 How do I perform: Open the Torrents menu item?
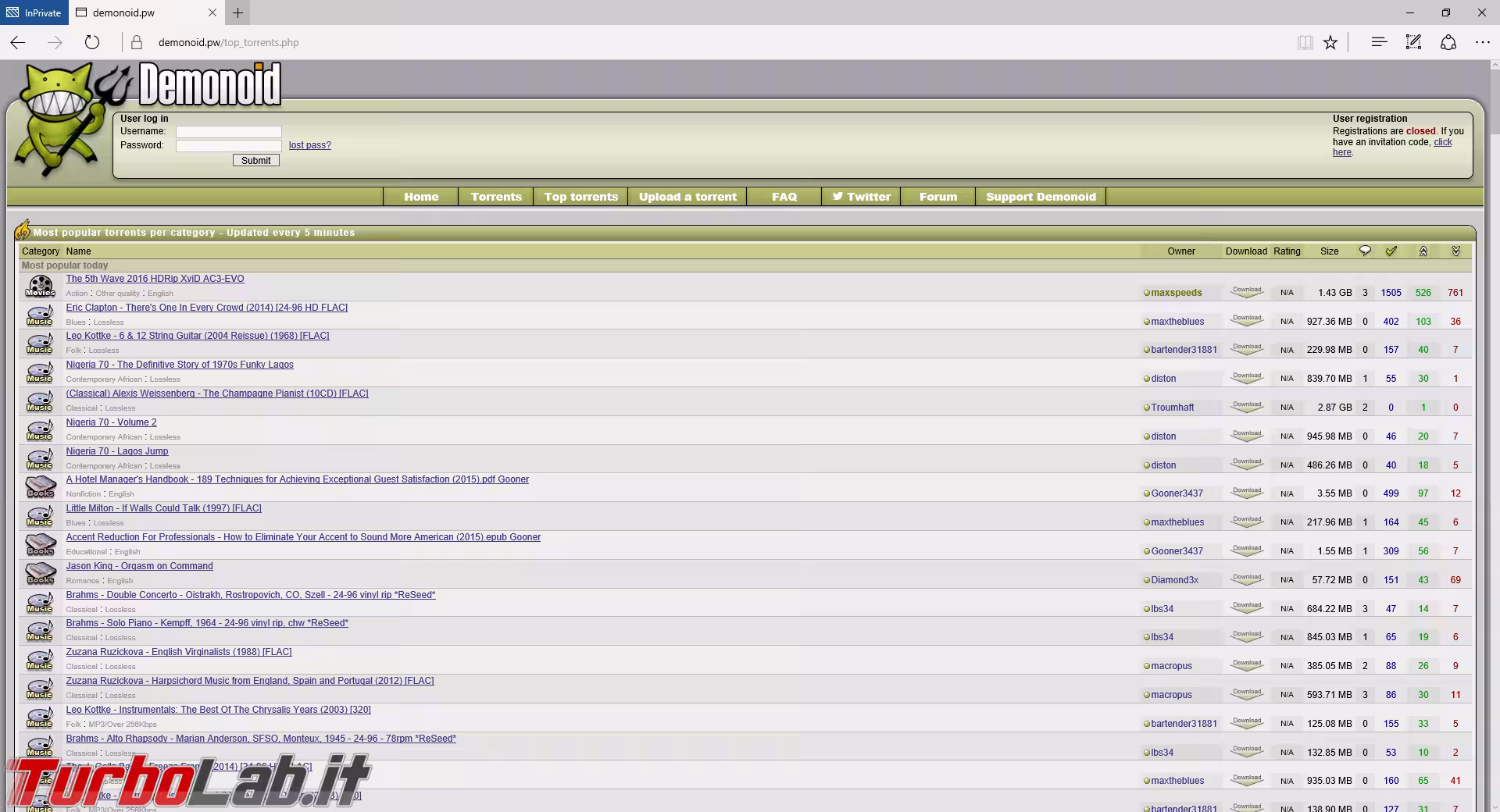496,197
